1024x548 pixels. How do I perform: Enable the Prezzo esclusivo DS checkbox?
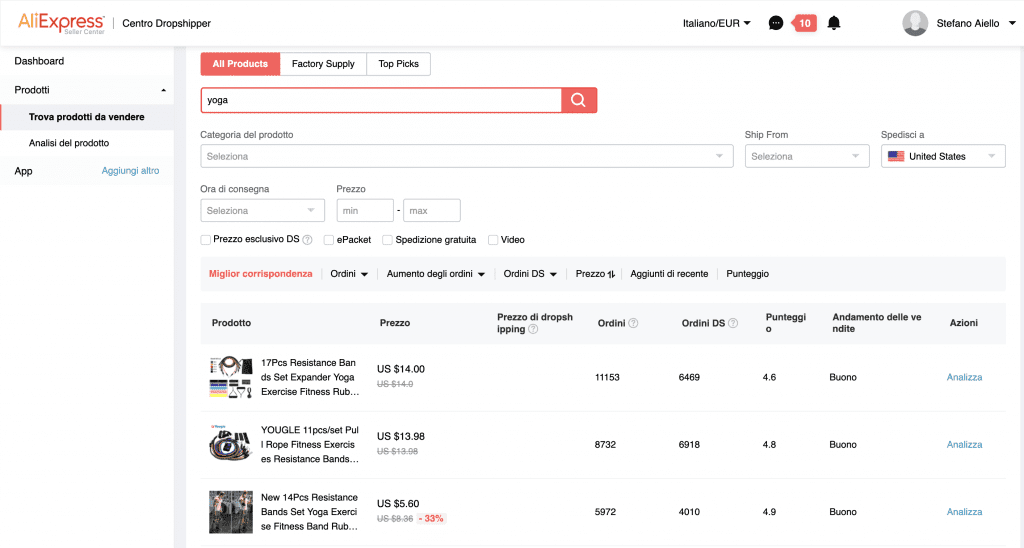(x=206, y=240)
